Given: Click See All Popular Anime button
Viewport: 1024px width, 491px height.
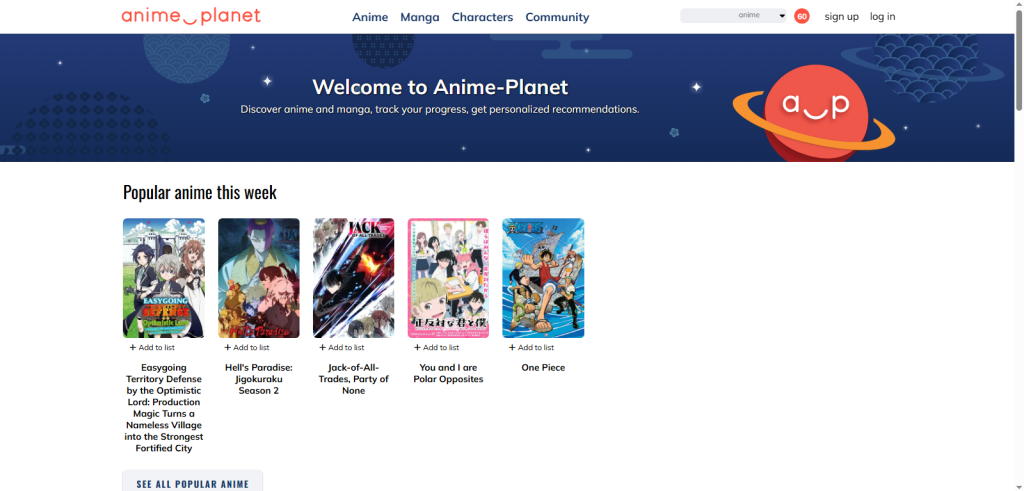Looking at the screenshot, I should [193, 482].
